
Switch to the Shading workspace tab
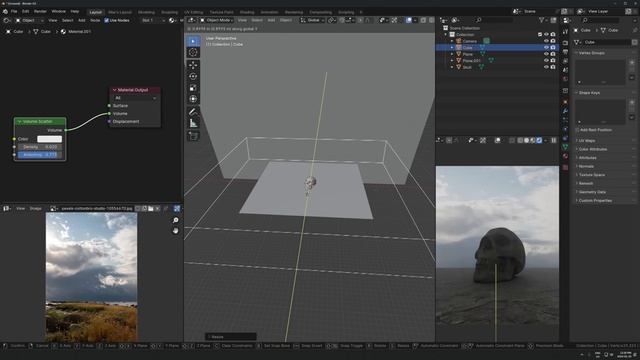(247, 12)
